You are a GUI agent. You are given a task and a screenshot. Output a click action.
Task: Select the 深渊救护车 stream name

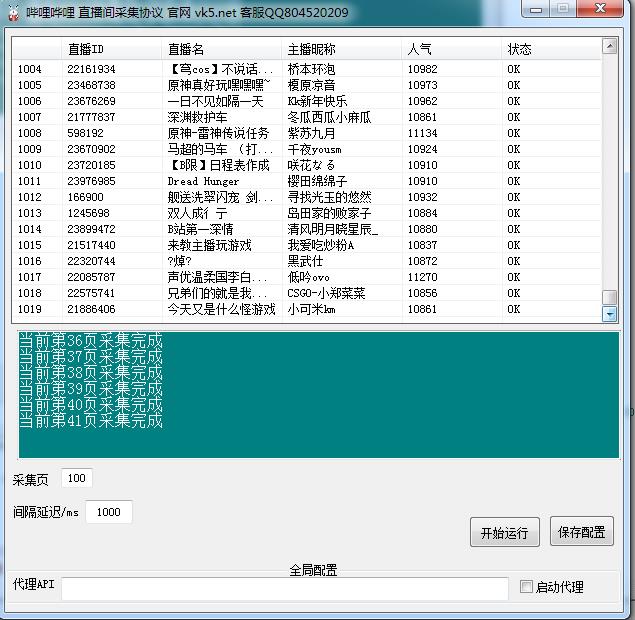click(x=197, y=117)
